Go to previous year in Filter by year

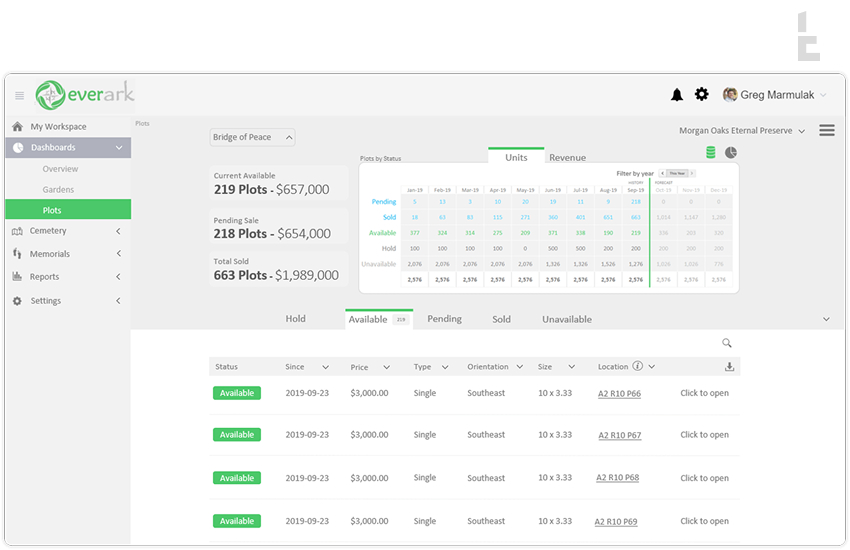(x=662, y=174)
